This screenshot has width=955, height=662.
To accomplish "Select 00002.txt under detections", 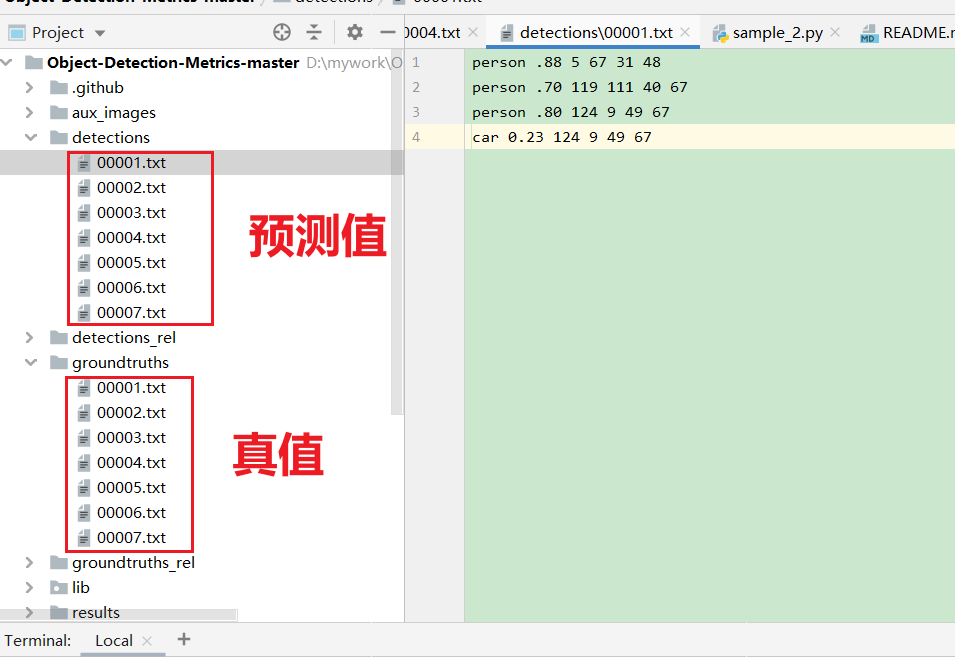I will (x=132, y=188).
